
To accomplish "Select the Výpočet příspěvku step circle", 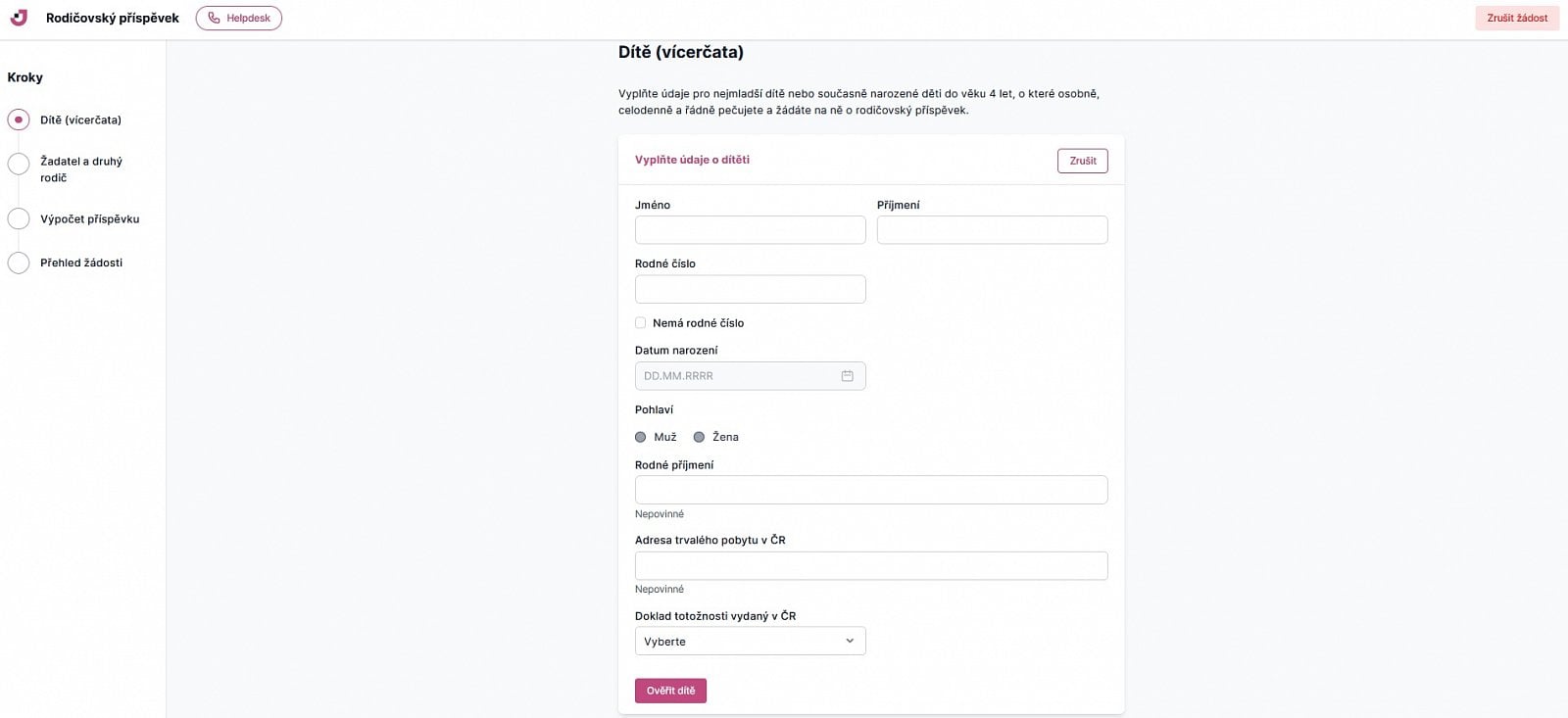I will click(19, 218).
